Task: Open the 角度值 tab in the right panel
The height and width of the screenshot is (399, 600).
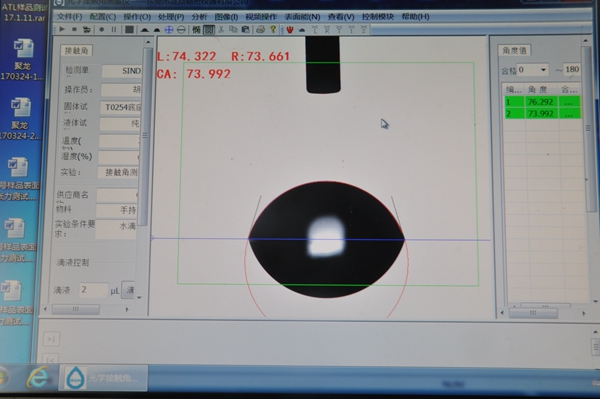Action: (514, 50)
